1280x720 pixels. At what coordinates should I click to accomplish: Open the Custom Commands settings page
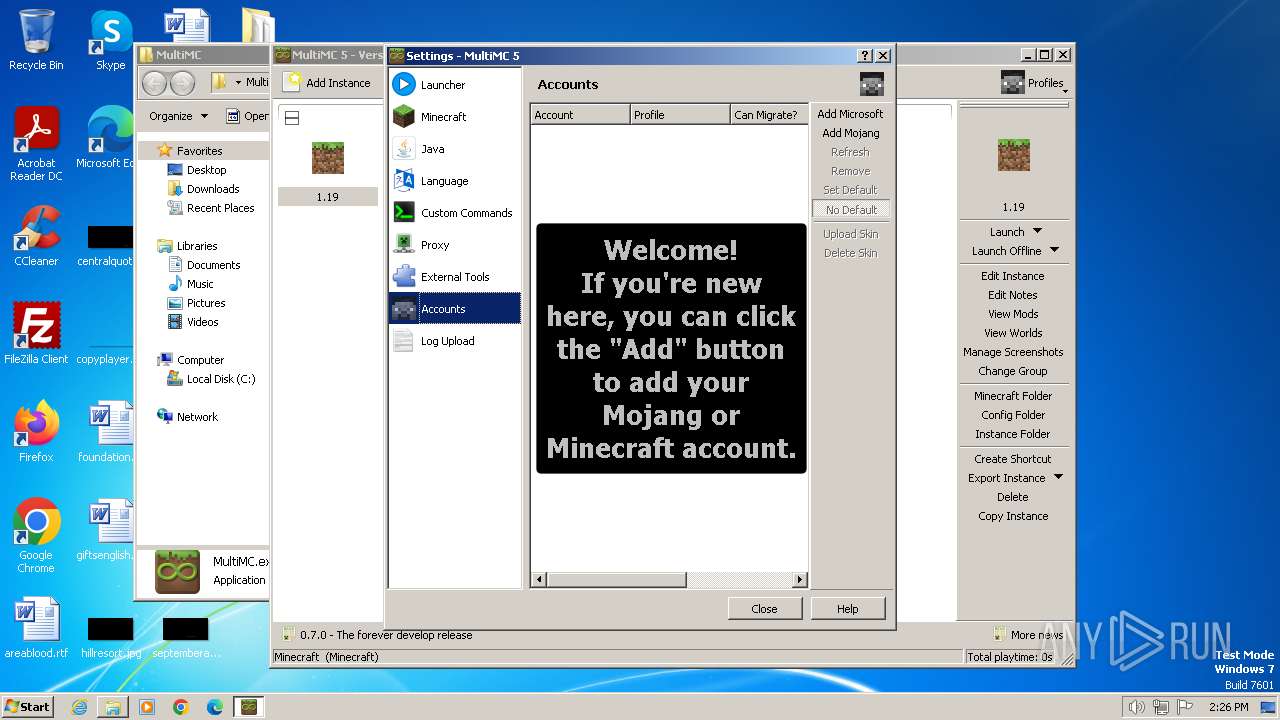pyautogui.click(x=455, y=213)
